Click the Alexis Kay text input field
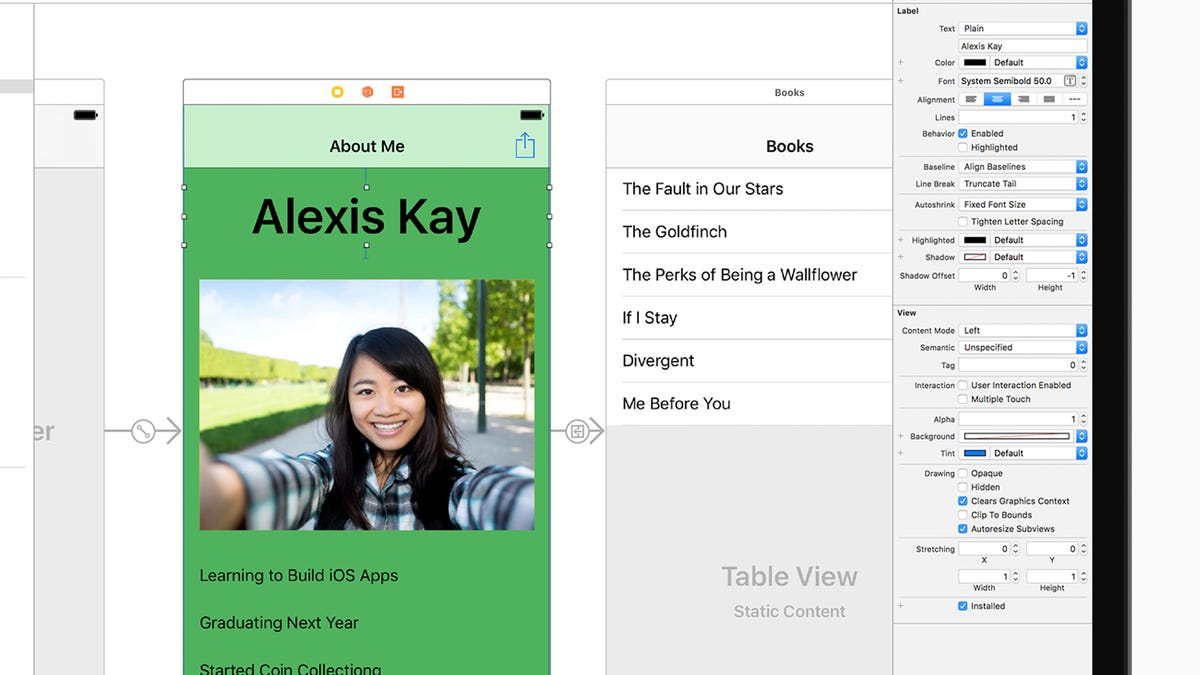Screen dimensions: 1200x675 click(x=1022, y=46)
